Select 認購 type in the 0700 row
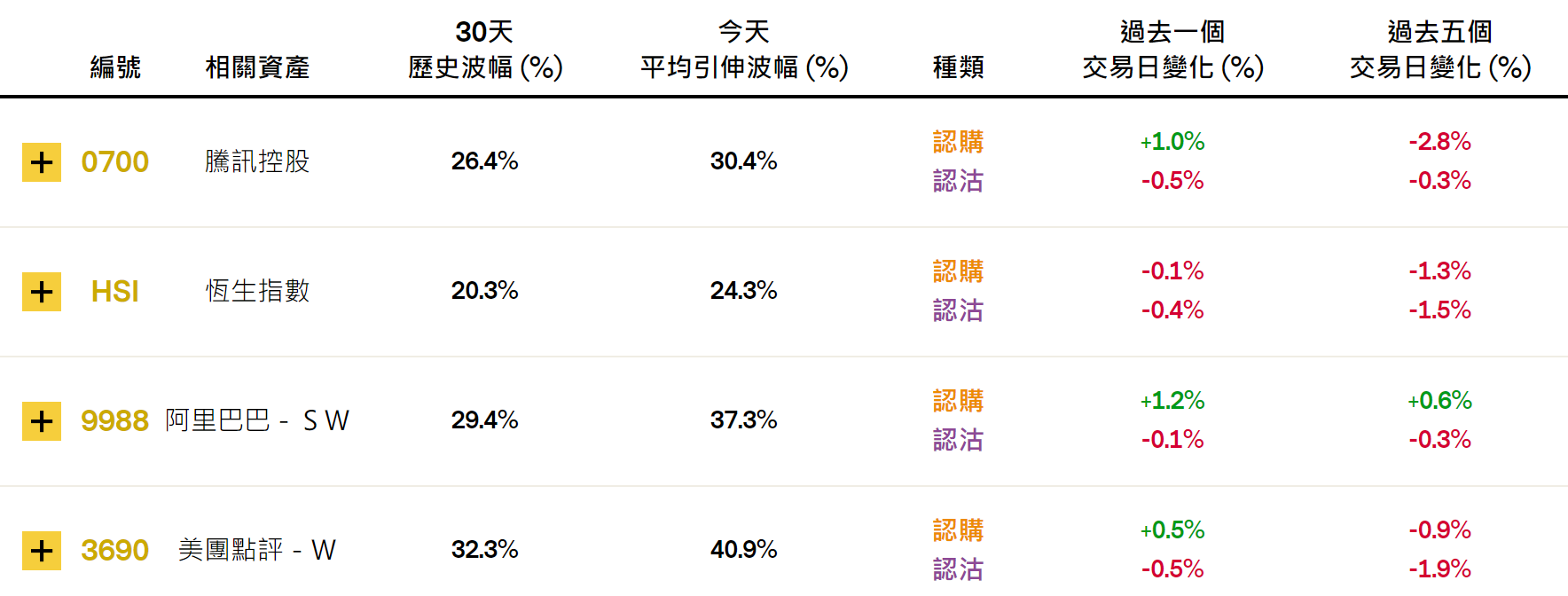This screenshot has height=596, width=1568. tap(958, 142)
